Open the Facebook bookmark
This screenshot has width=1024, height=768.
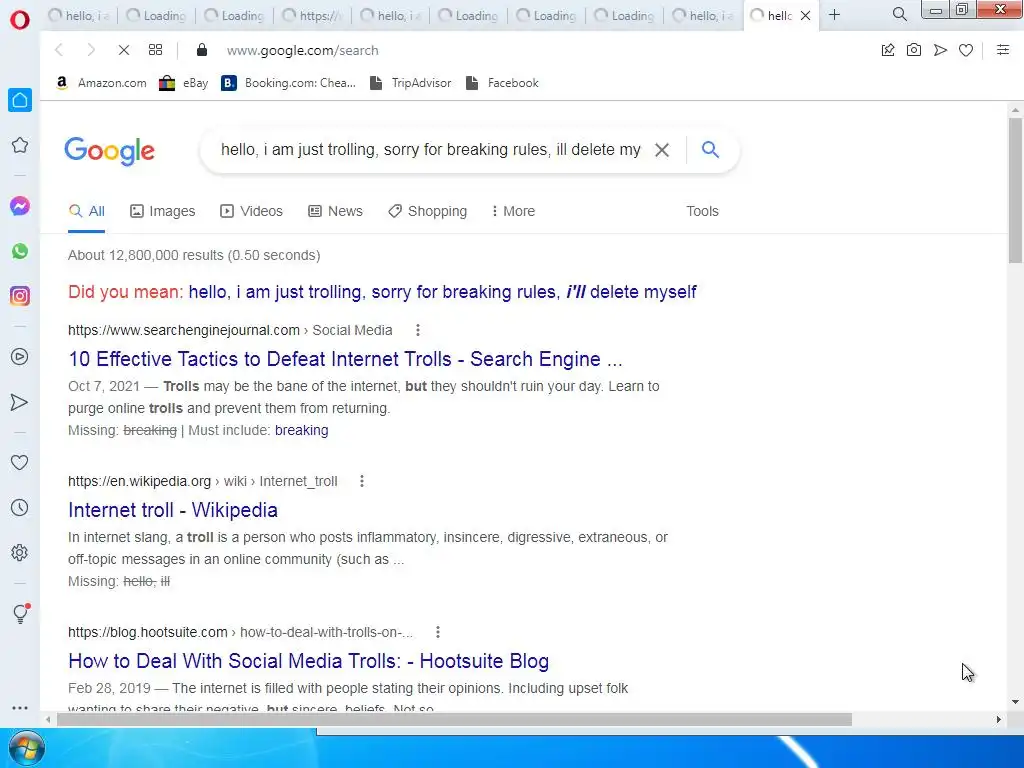coord(503,83)
